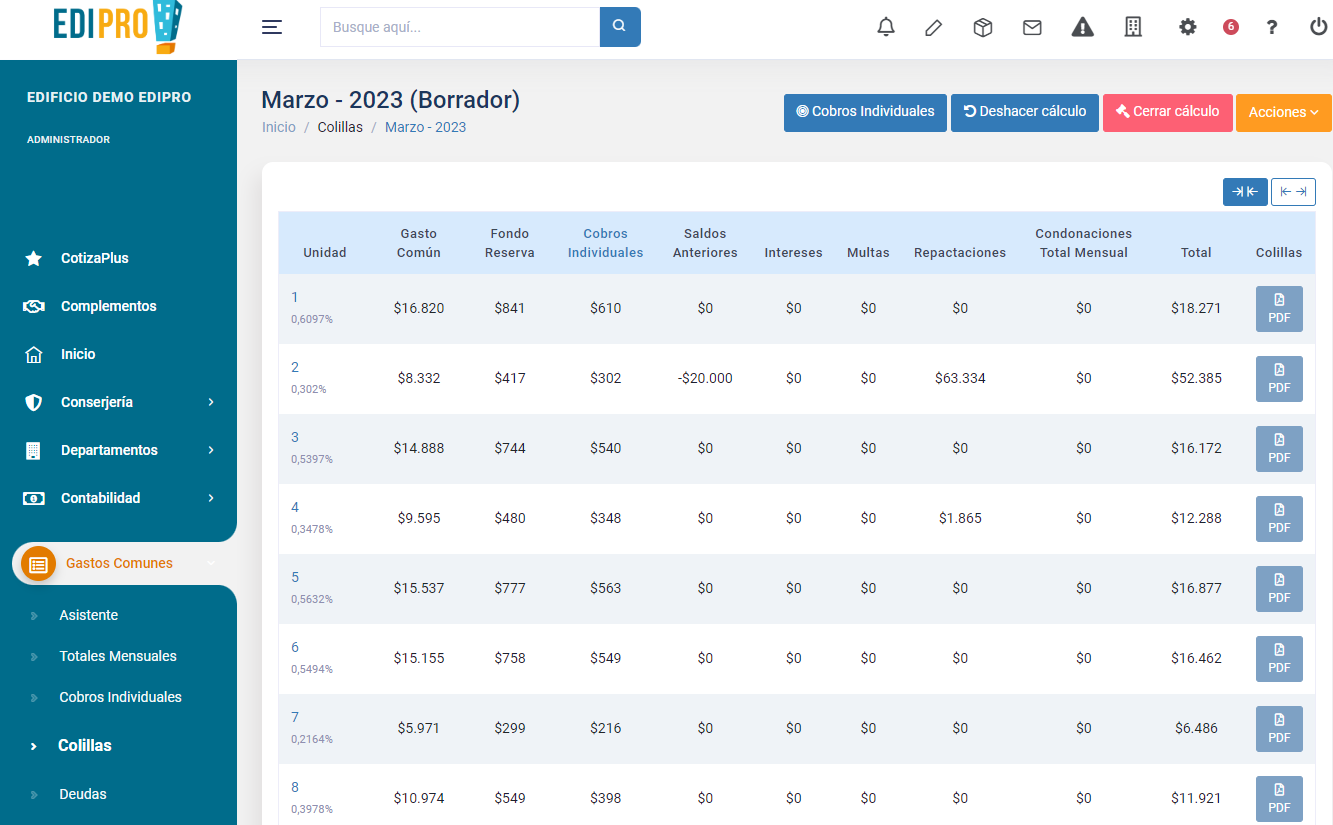Expand the Contabilidad submenu chevron
The image size is (1333, 825).
211,498
